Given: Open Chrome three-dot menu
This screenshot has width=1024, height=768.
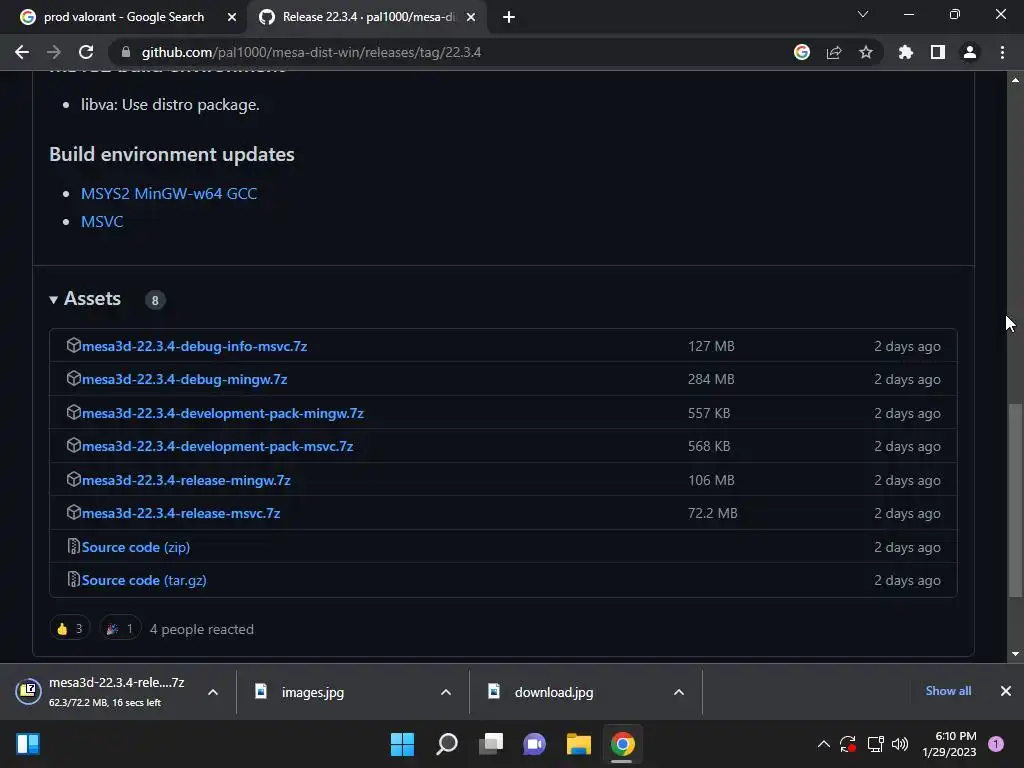Looking at the screenshot, I should (x=1002, y=52).
